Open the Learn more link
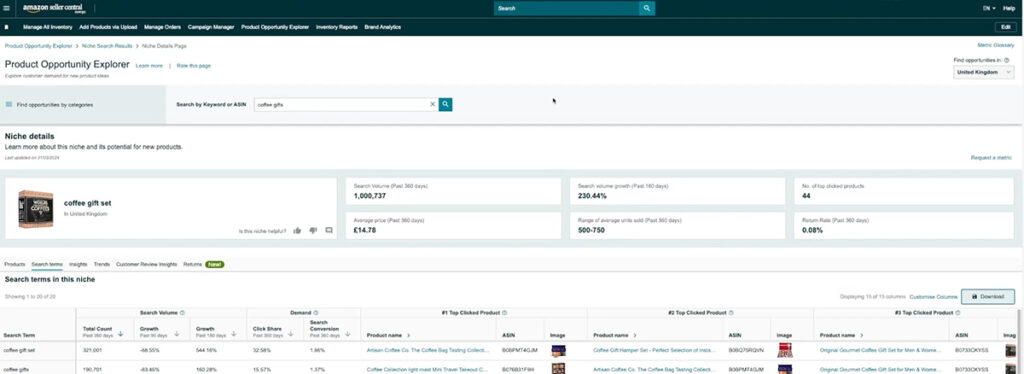The image size is (1024, 374). coord(149,66)
